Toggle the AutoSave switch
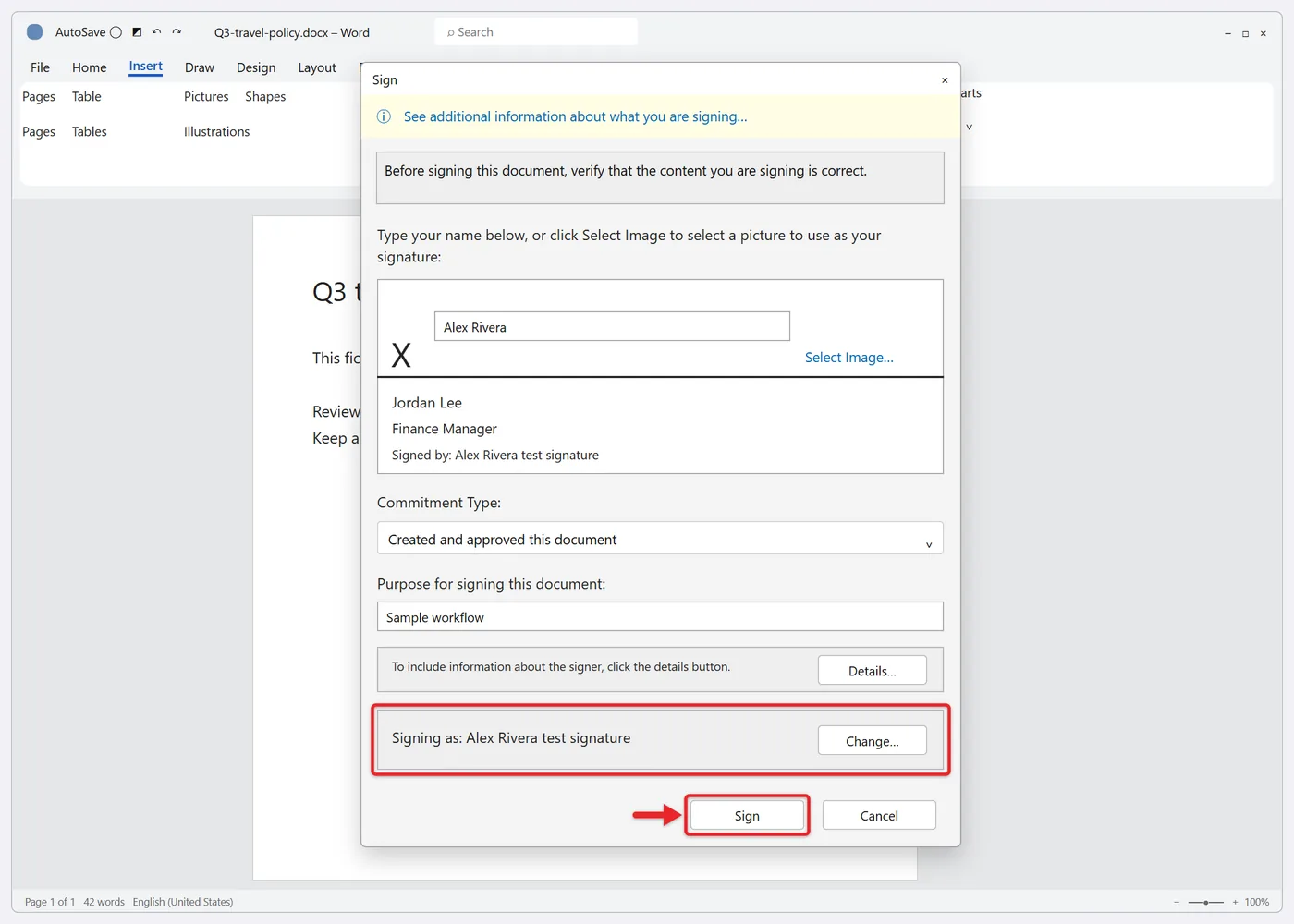 pyautogui.click(x=116, y=32)
